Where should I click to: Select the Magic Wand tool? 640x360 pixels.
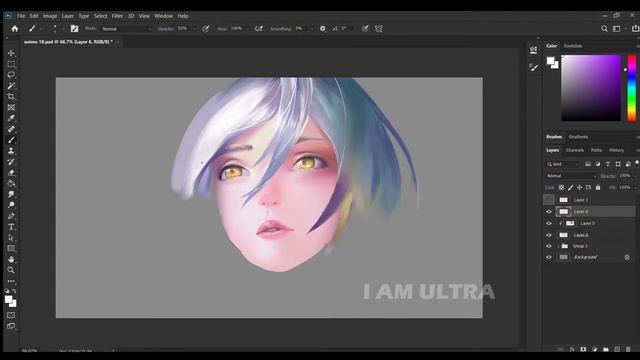tap(11, 86)
